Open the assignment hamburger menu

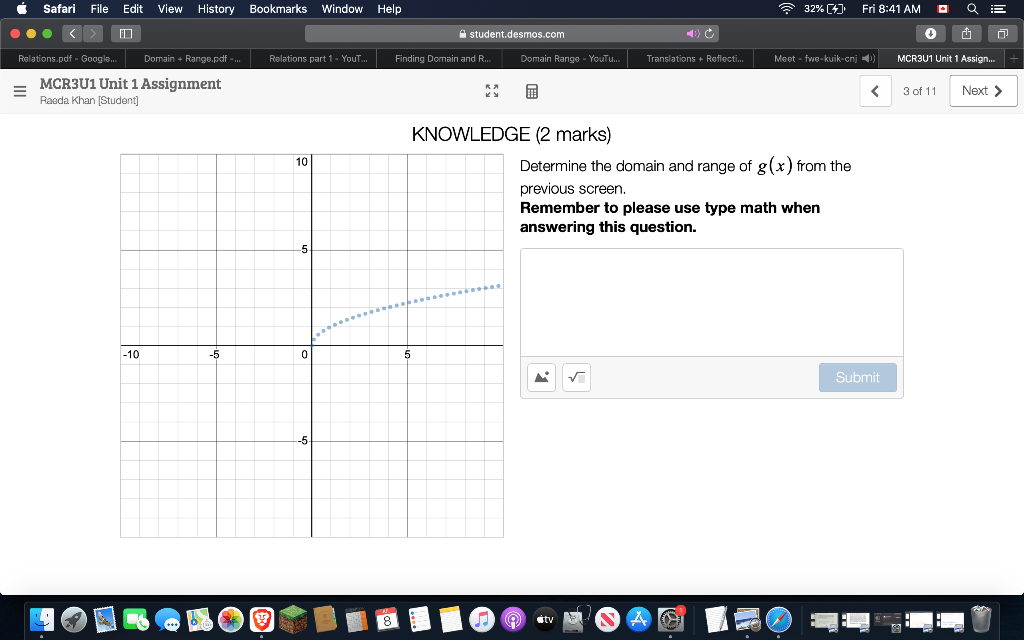tap(20, 90)
